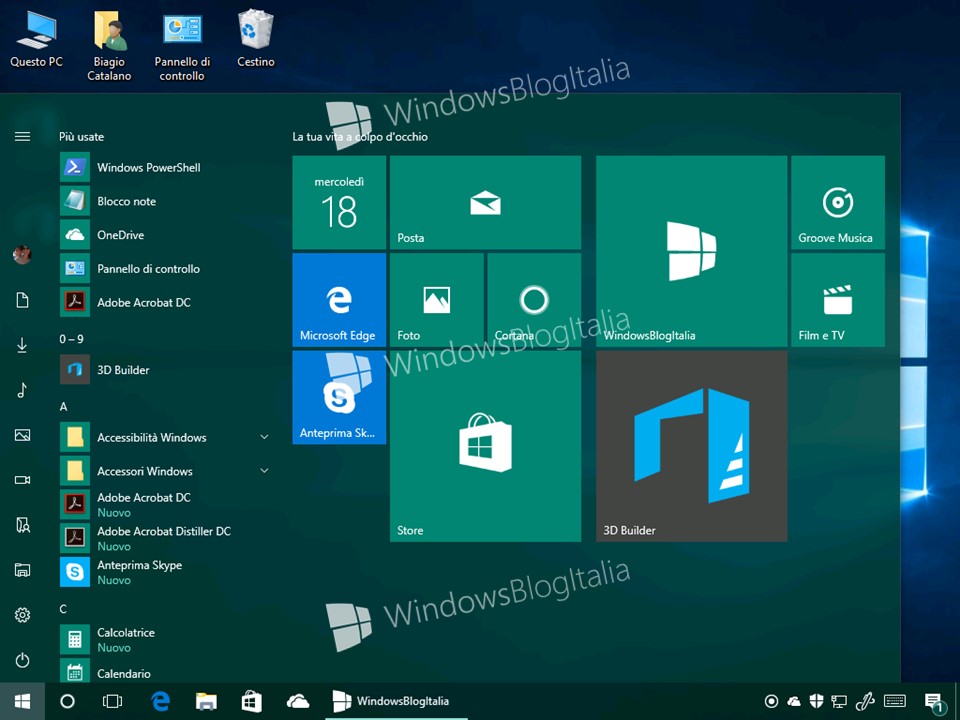Image resolution: width=960 pixels, height=720 pixels.
Task: Open the user account picture in Start sidebar
Action: pos(22,255)
